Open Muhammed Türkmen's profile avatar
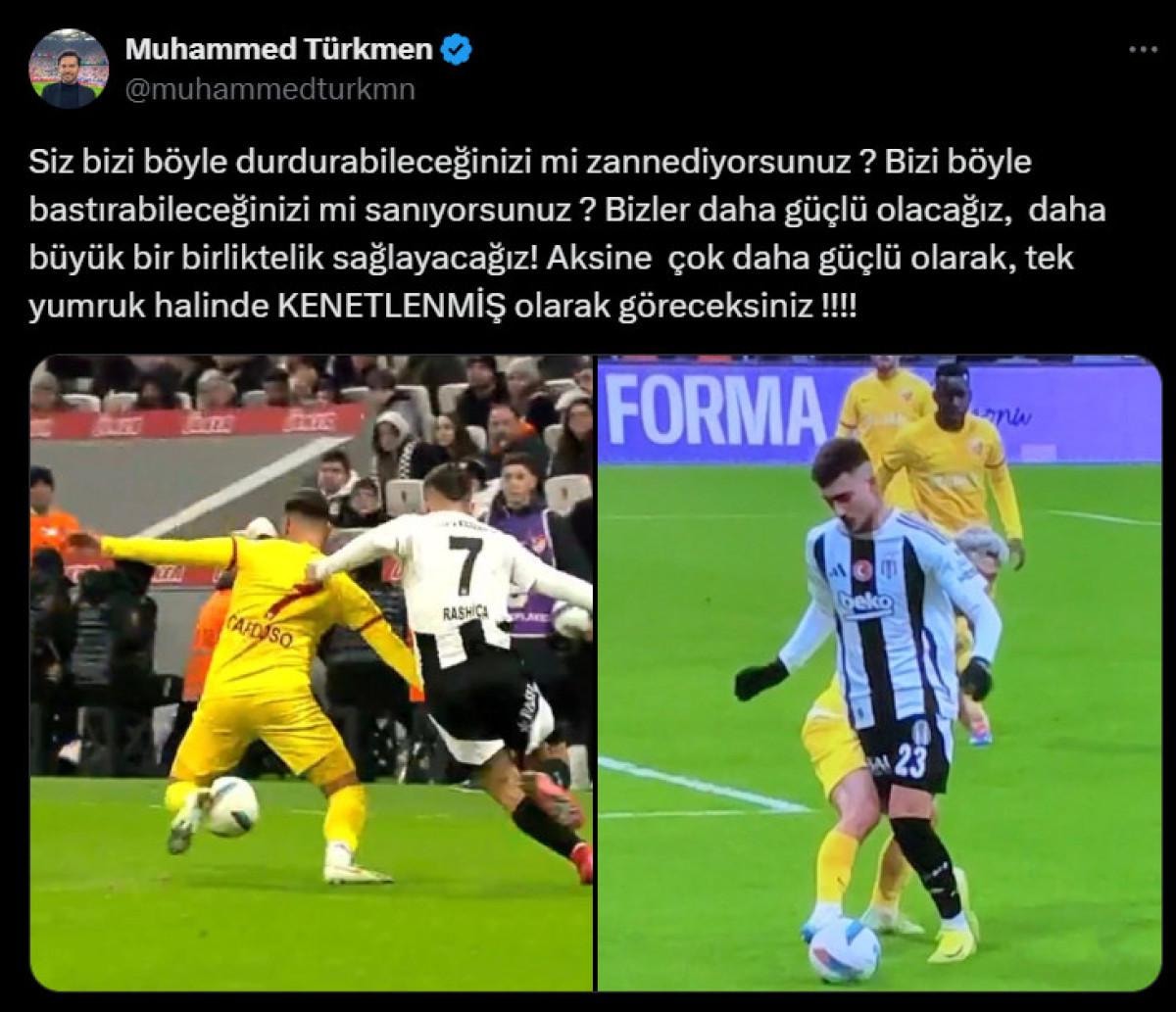Image resolution: width=1176 pixels, height=1012 pixels. (69, 69)
